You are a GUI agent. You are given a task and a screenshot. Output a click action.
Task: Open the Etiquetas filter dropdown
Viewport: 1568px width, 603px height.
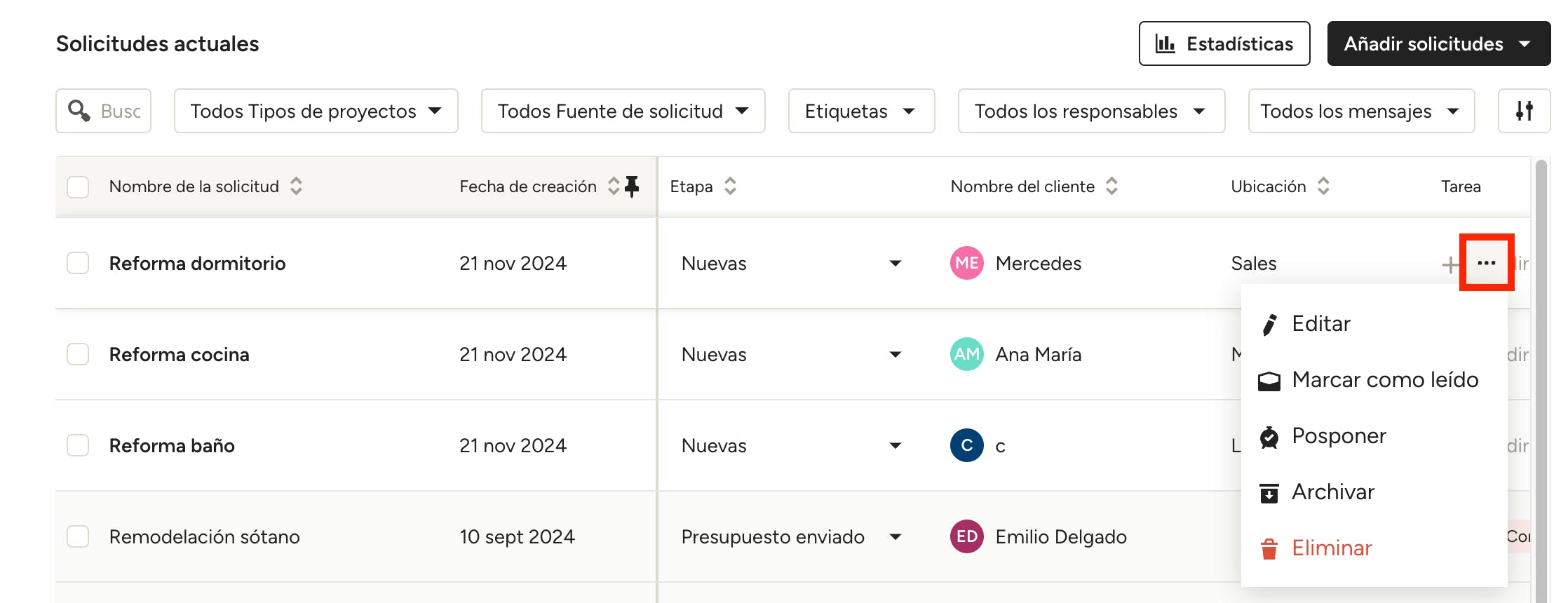860,111
